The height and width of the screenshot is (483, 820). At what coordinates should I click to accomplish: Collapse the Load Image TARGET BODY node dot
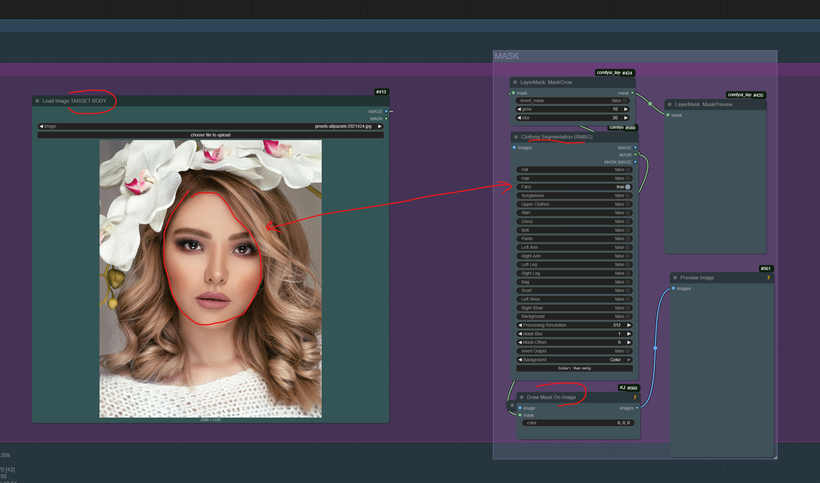(37, 101)
